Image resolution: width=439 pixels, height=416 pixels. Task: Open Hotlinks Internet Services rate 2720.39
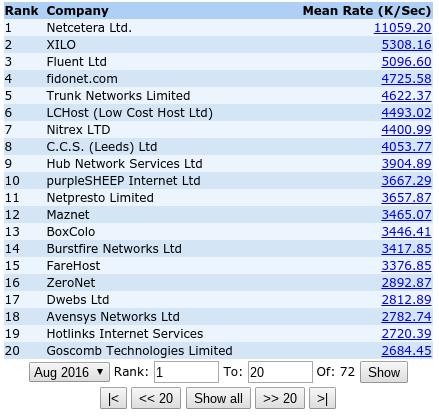[x=406, y=334]
